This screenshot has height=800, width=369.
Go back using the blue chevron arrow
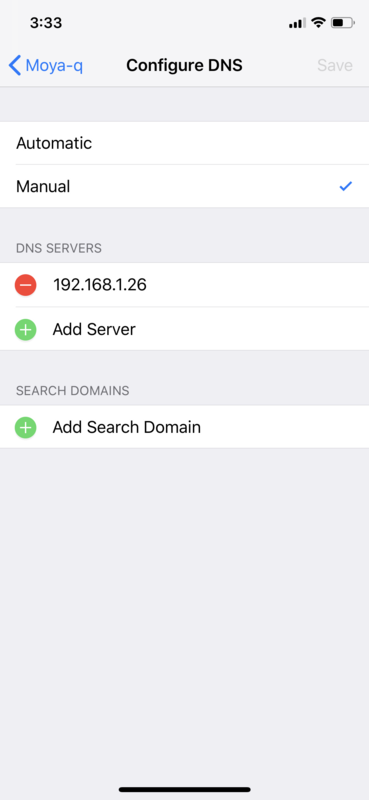pos(15,65)
